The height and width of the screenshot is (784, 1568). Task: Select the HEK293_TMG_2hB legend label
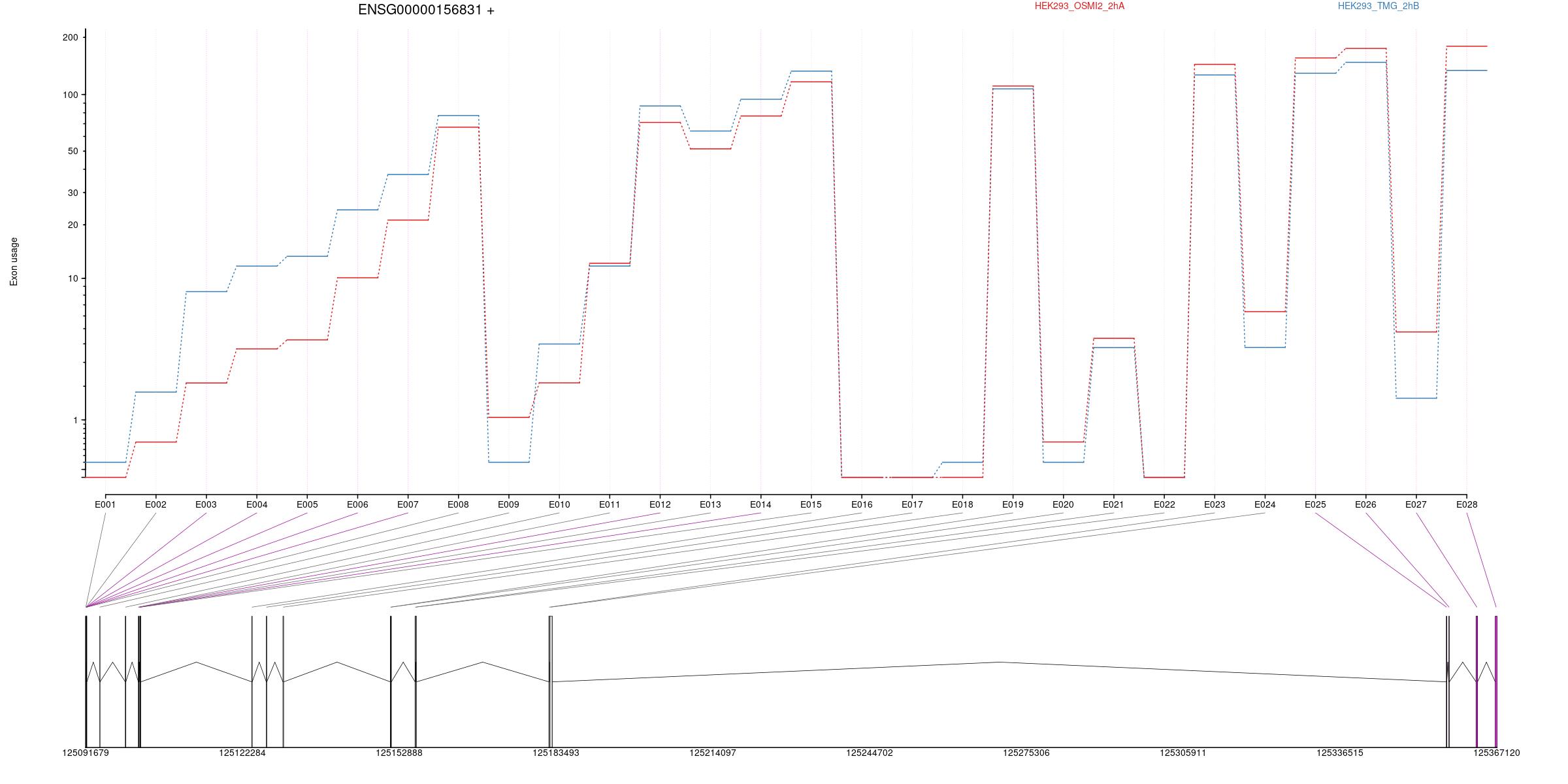1379,6
